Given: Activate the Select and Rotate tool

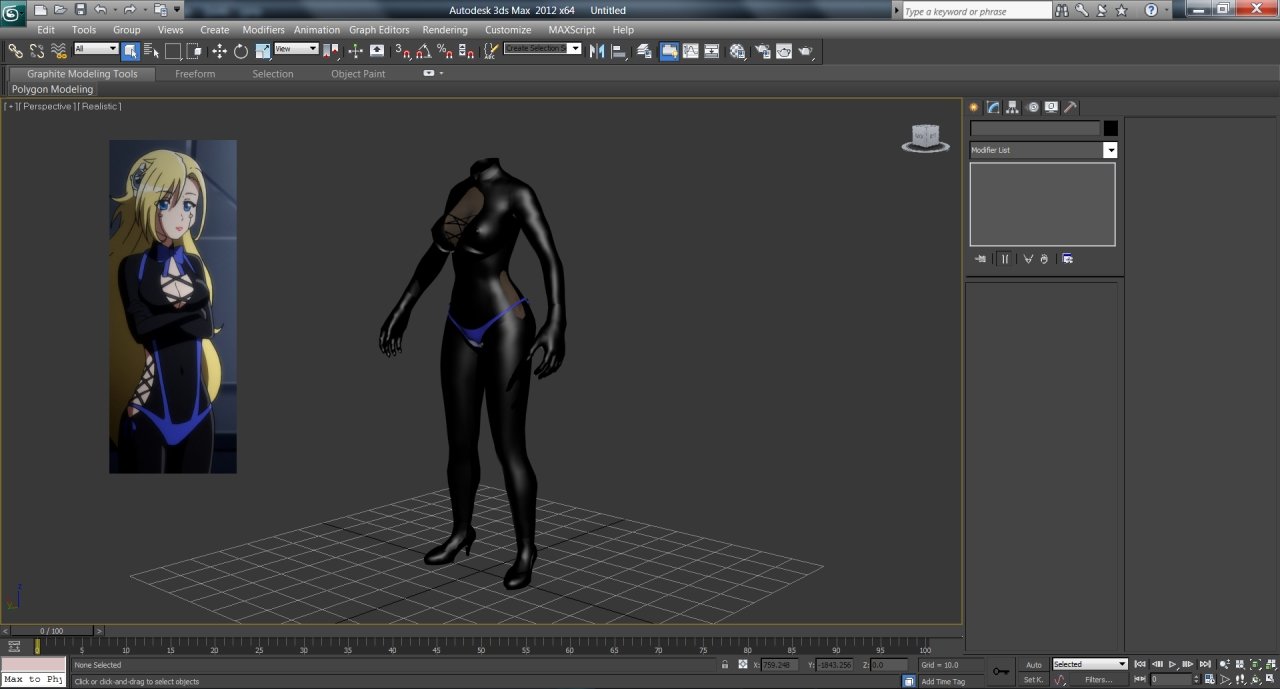Looking at the screenshot, I should coord(241,51).
